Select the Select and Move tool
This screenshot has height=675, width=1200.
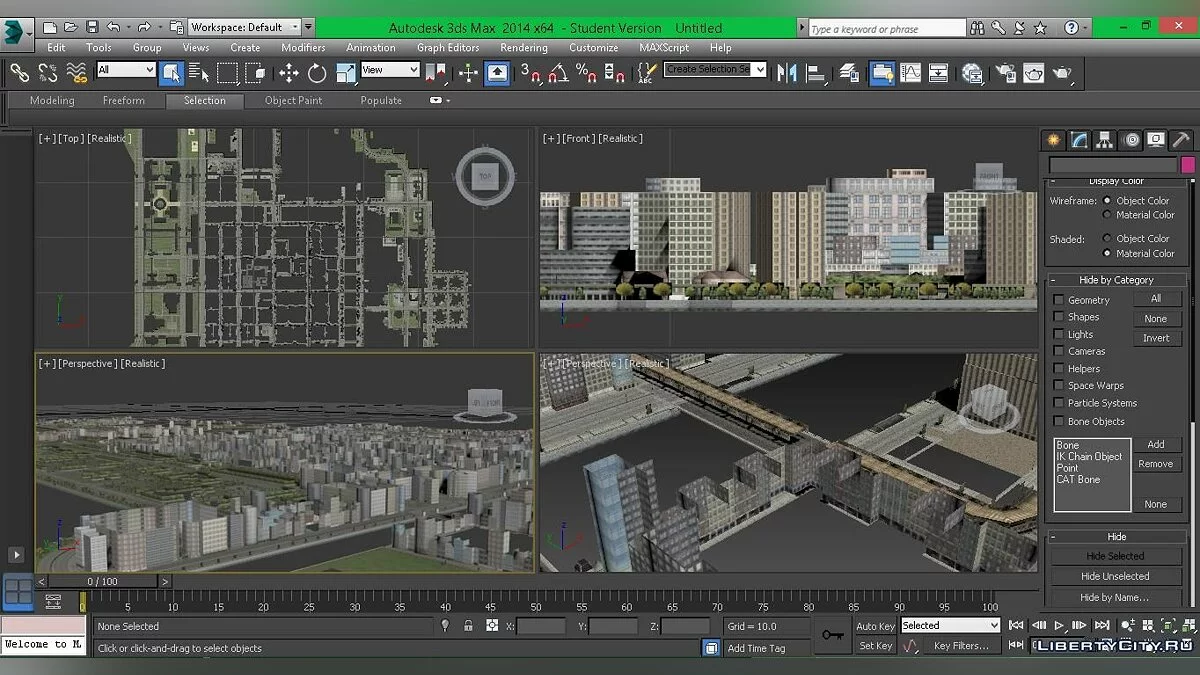tap(289, 72)
